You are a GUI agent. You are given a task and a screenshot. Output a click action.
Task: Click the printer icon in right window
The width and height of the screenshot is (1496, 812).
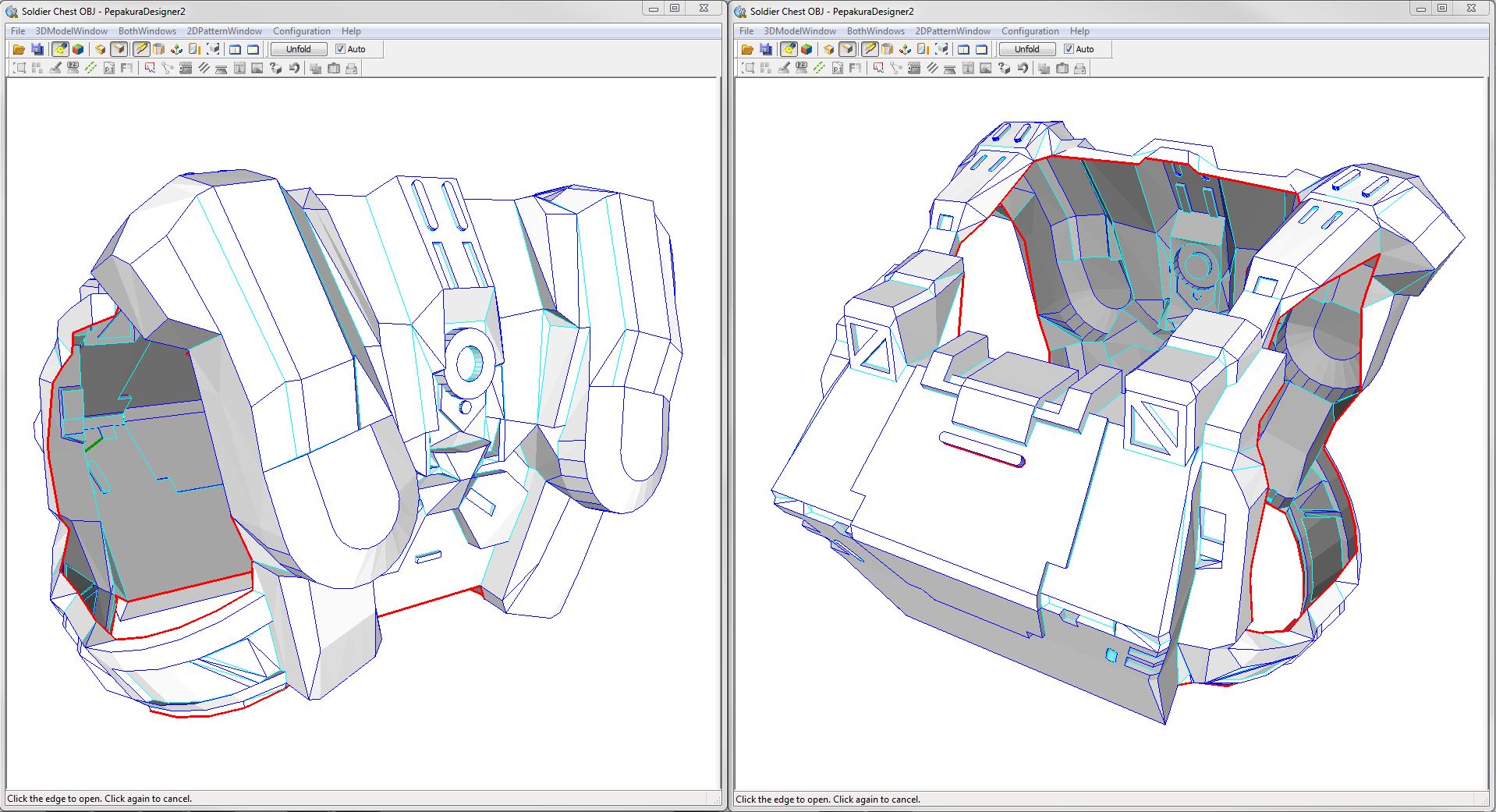pos(1080,69)
